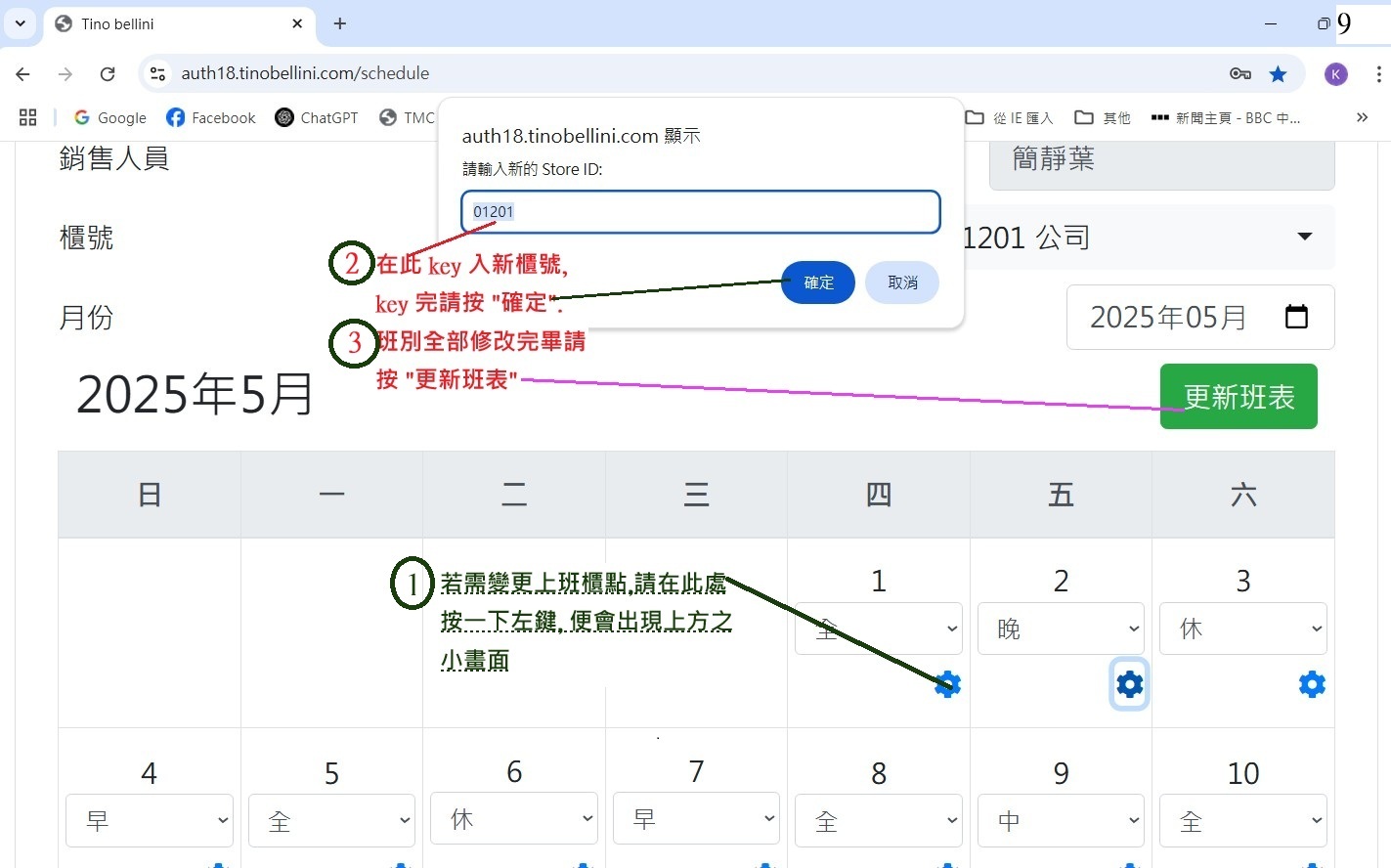Click the gear icon under day 3

point(1312,684)
